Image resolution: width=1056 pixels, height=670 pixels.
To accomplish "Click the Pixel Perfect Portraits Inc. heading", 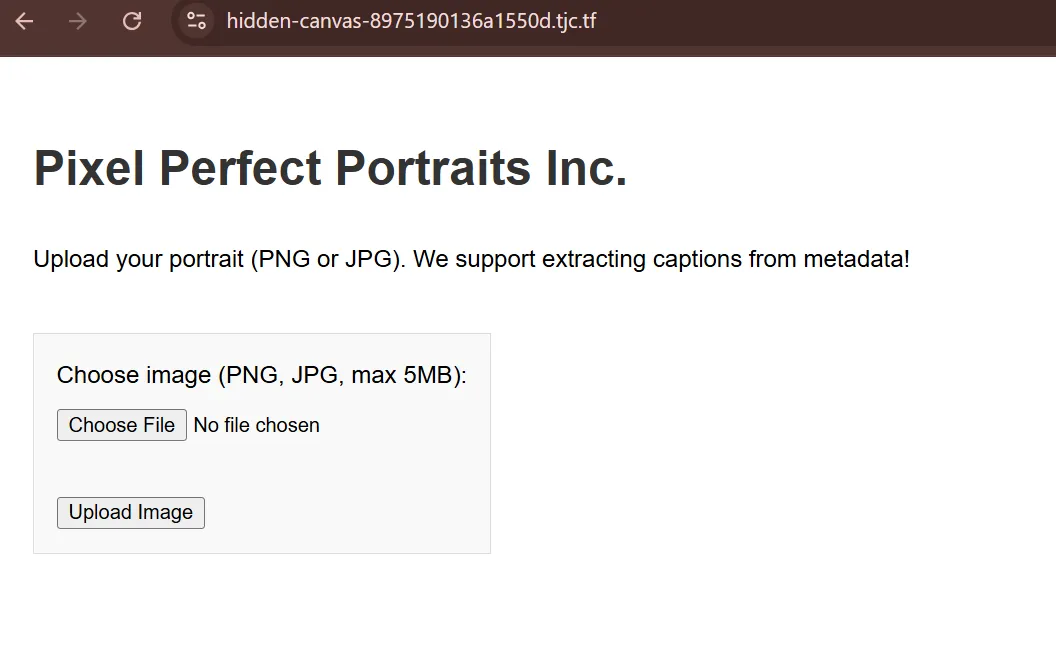I will pyautogui.click(x=330, y=168).
